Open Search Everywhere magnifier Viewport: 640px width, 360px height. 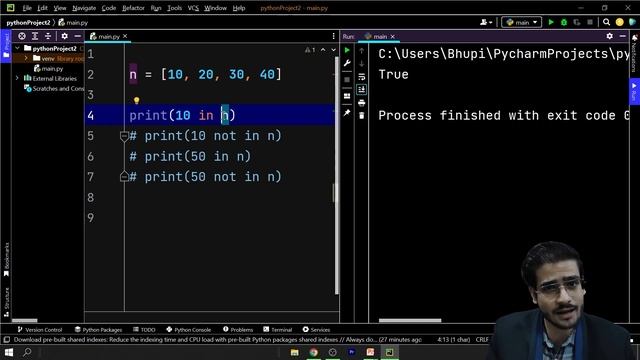pyautogui.click(x=607, y=22)
